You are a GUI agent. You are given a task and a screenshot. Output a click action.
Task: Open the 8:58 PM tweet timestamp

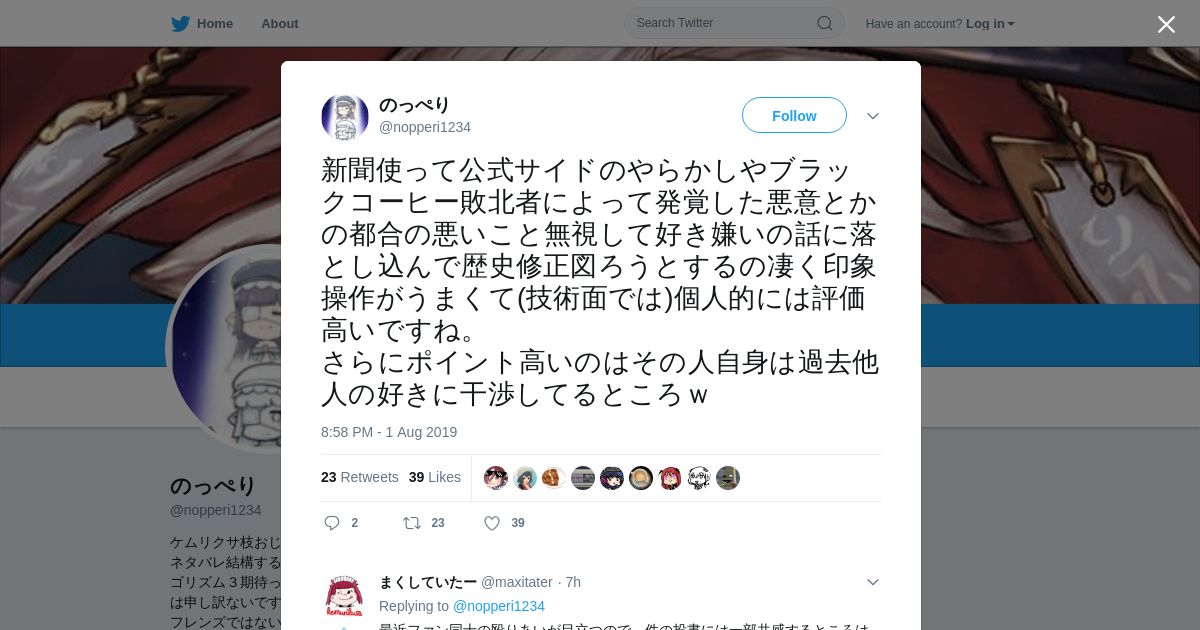[x=389, y=432]
